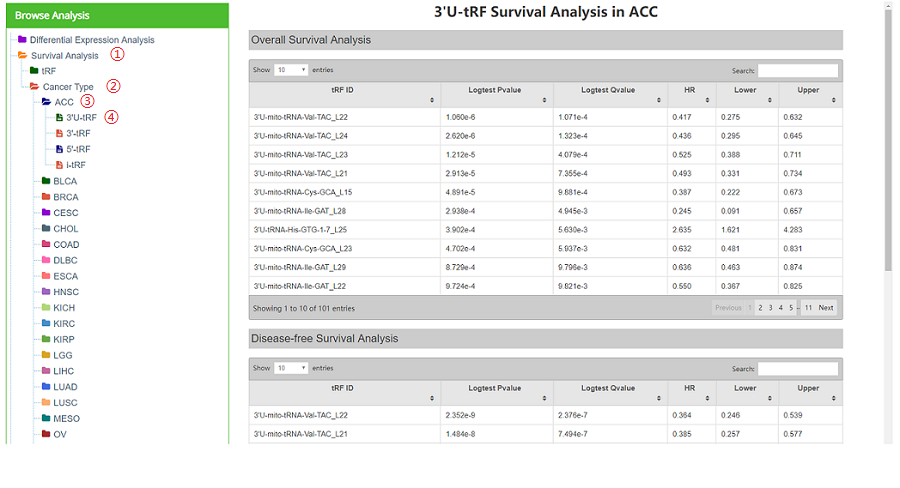Open entries dropdown in Disease-free Survival table
The height and width of the screenshot is (488, 900).
click(290, 368)
